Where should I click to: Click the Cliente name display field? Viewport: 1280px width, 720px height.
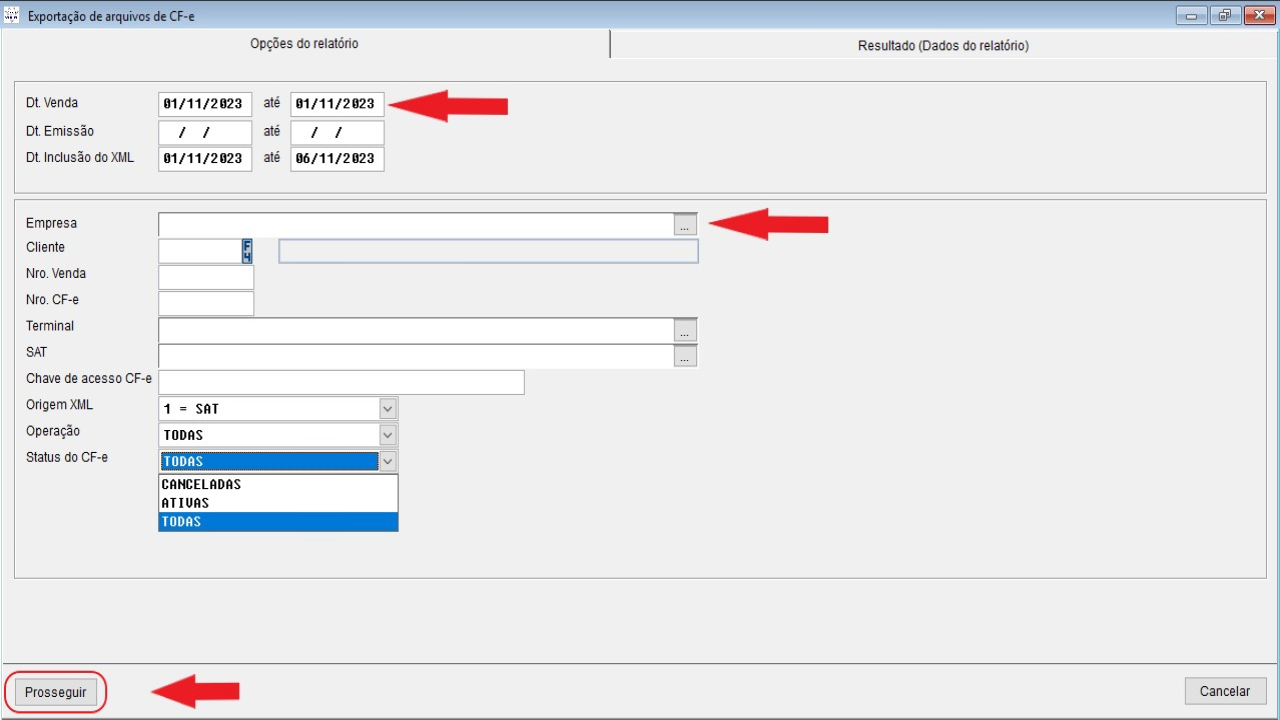(x=488, y=251)
